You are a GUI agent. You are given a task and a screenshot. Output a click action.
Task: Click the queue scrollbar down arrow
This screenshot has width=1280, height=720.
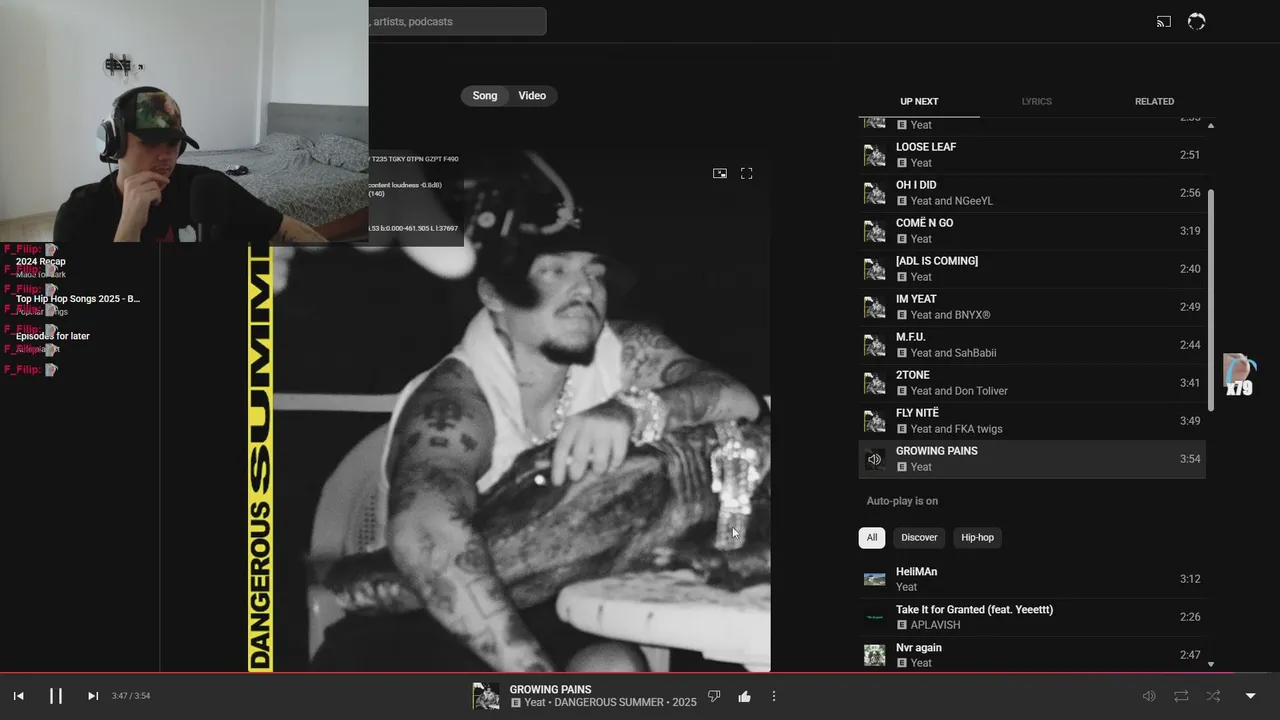1211,664
